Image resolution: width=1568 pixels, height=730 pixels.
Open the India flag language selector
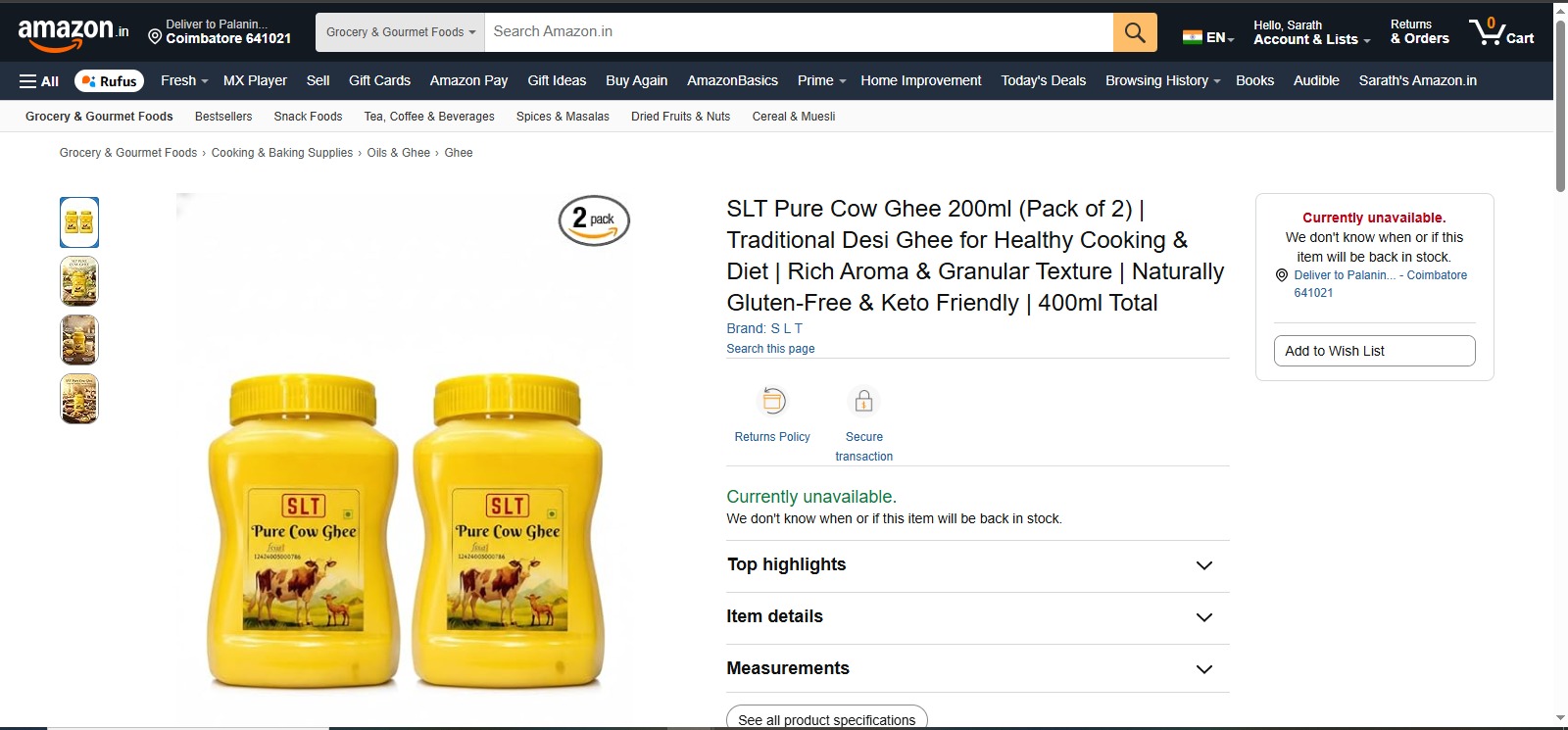pos(1208,37)
